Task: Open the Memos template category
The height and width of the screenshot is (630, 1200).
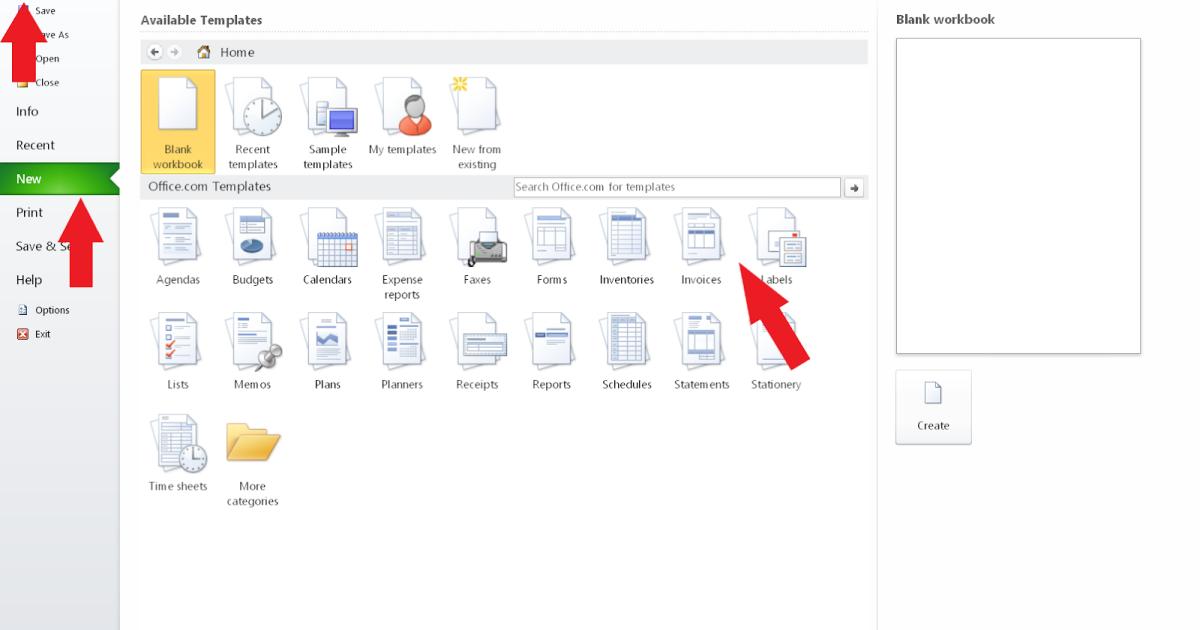Action: [x=252, y=348]
